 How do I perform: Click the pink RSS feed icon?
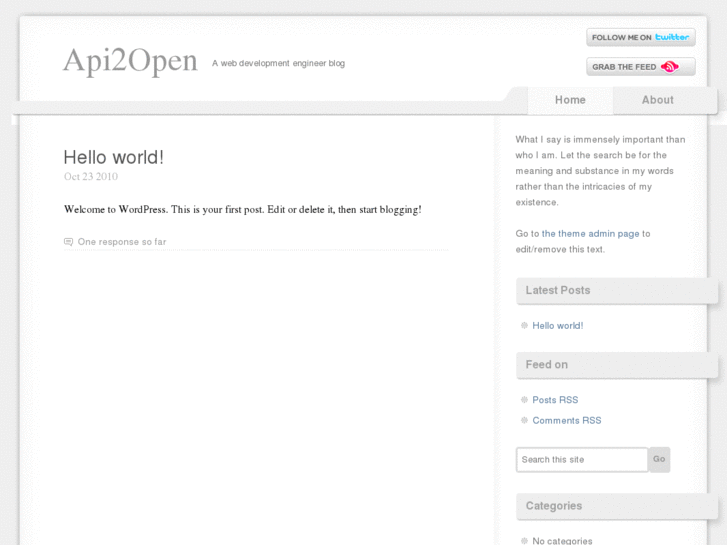pos(670,67)
